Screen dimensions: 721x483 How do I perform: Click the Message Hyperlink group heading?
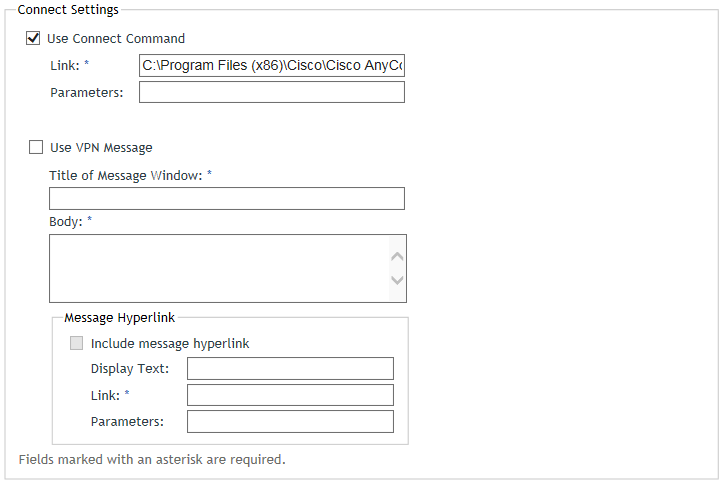[x=120, y=317]
